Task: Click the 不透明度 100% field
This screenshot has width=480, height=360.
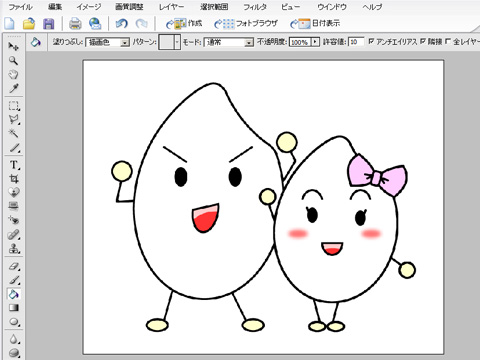Action: [300, 42]
